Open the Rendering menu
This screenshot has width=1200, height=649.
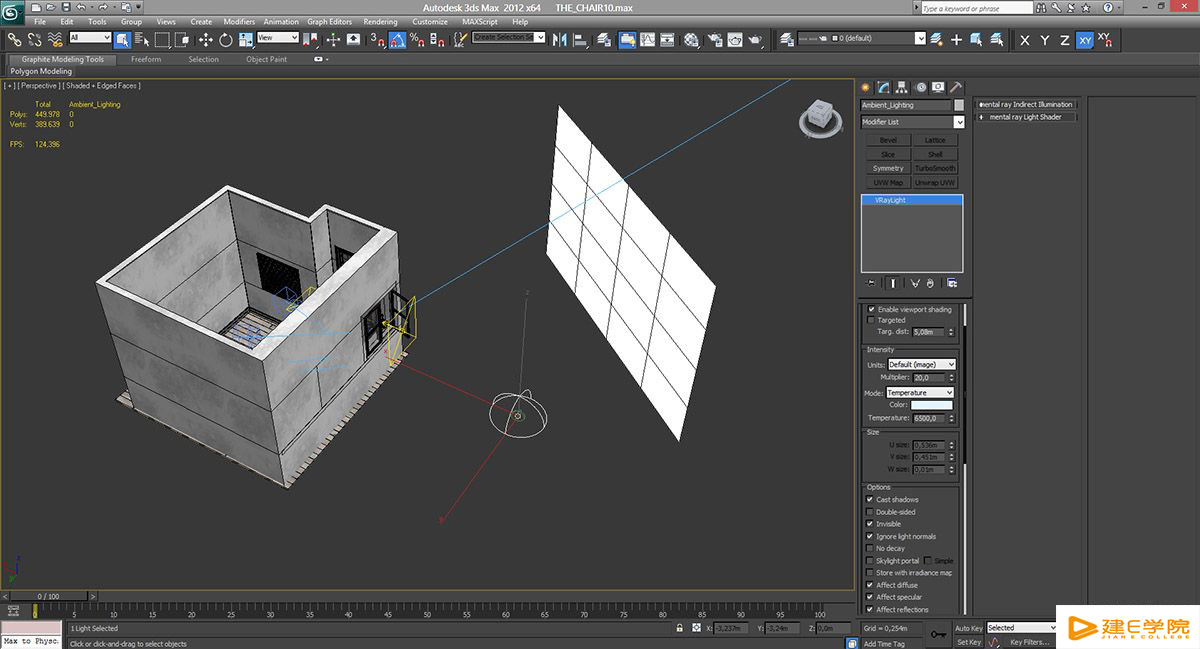[380, 21]
